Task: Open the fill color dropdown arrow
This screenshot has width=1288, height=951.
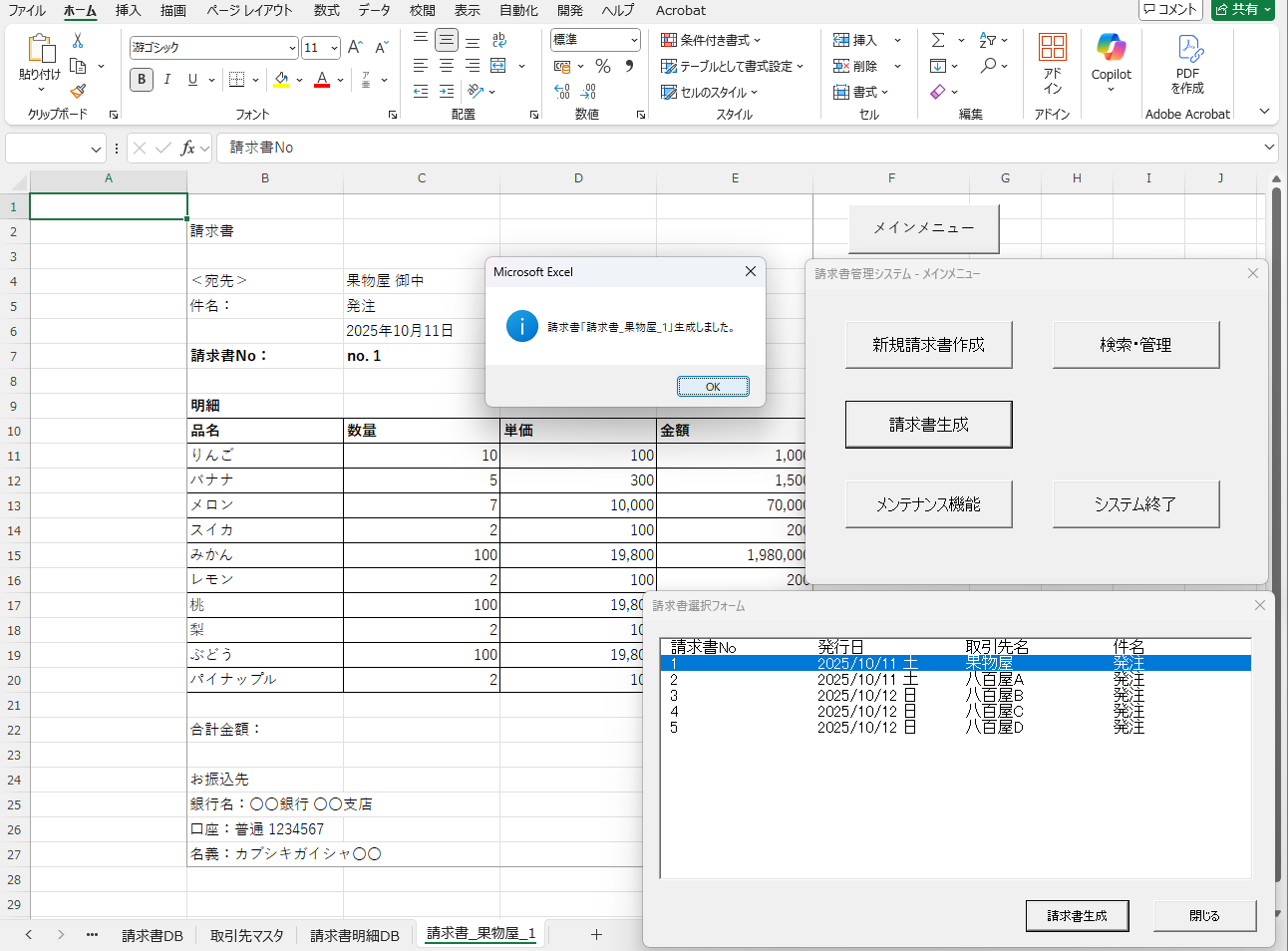Action: pyautogui.click(x=297, y=80)
